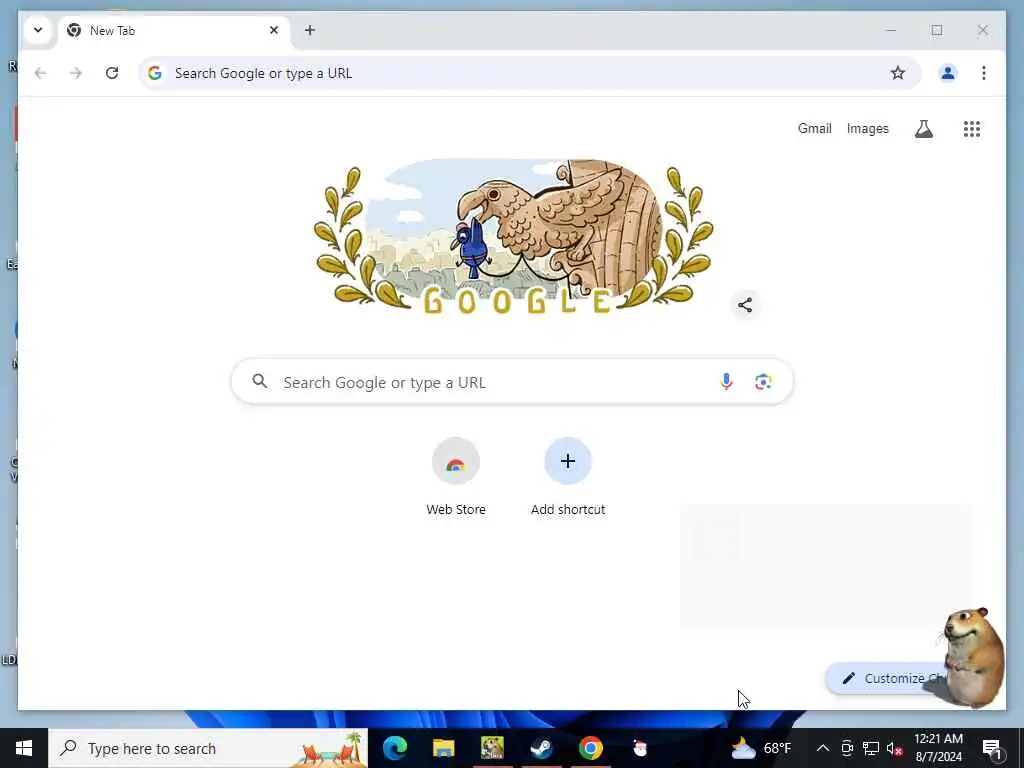The width and height of the screenshot is (1024, 768).
Task: Open a new tab with plus button
Action: pos(310,30)
